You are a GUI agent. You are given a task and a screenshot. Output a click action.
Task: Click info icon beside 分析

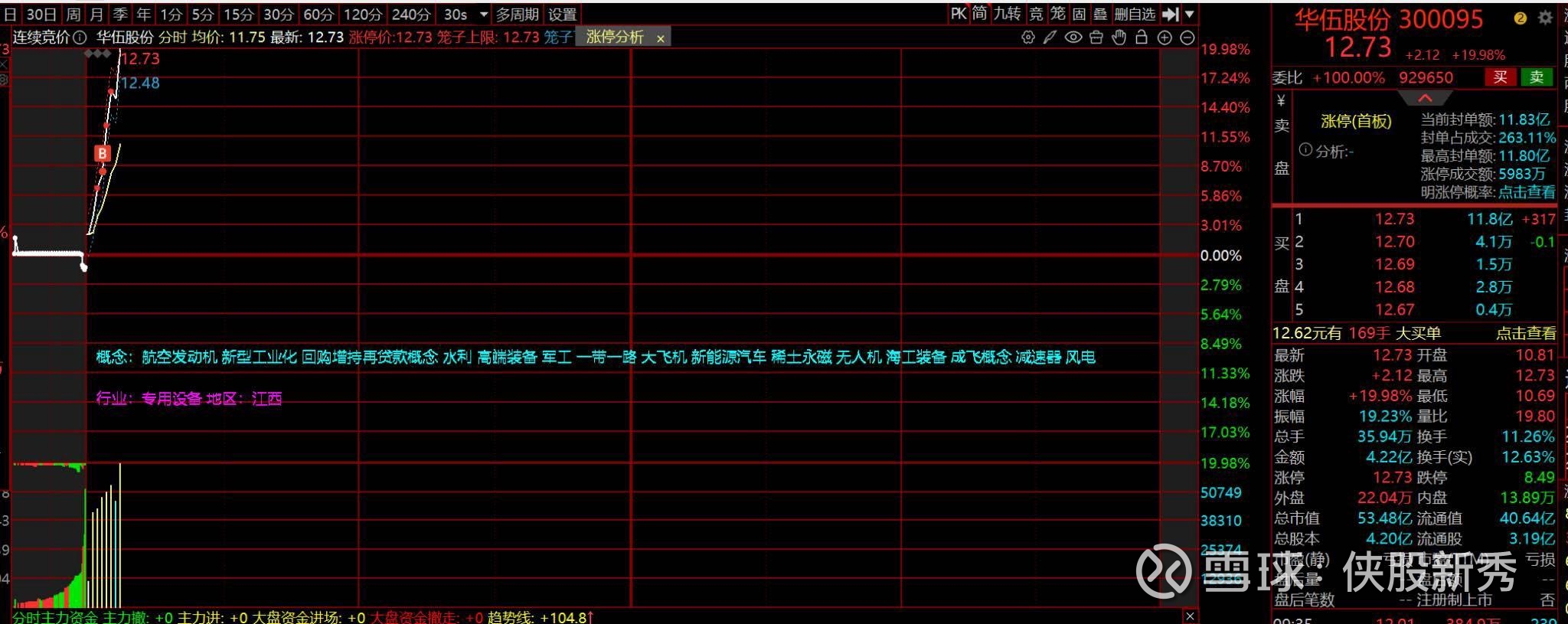click(x=1305, y=150)
